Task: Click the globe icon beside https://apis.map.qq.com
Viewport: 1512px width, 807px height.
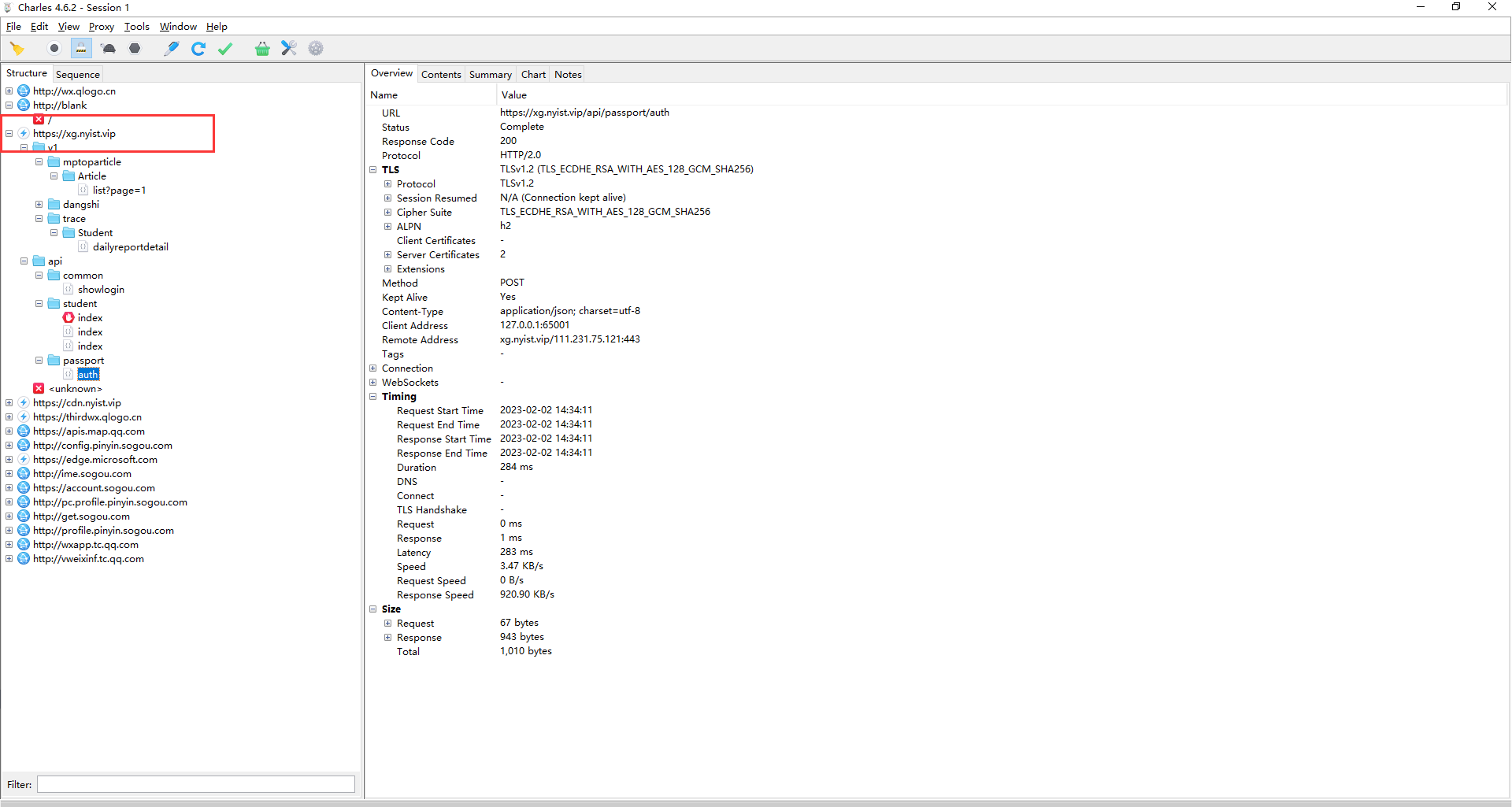Action: [24, 431]
